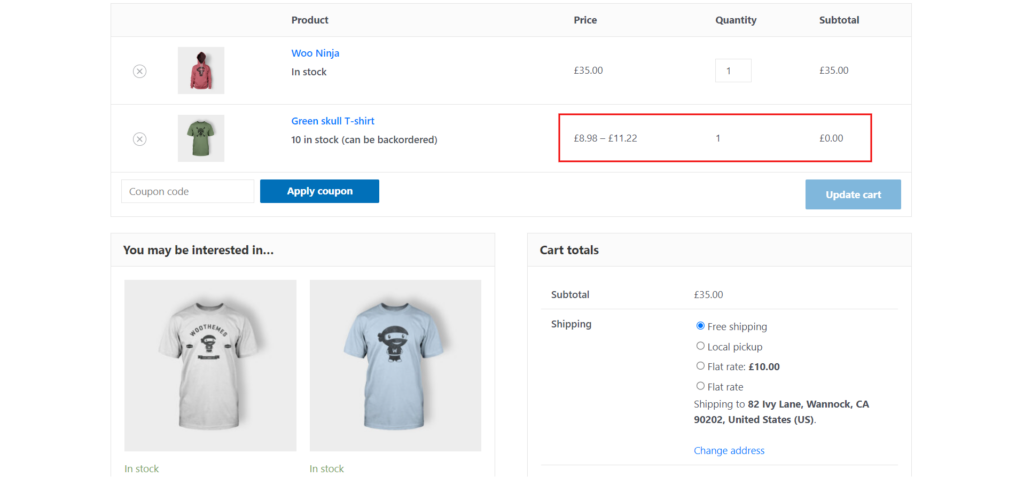The width and height of the screenshot is (1024, 477).
Task: Click the Price column header
Action: [585, 20]
